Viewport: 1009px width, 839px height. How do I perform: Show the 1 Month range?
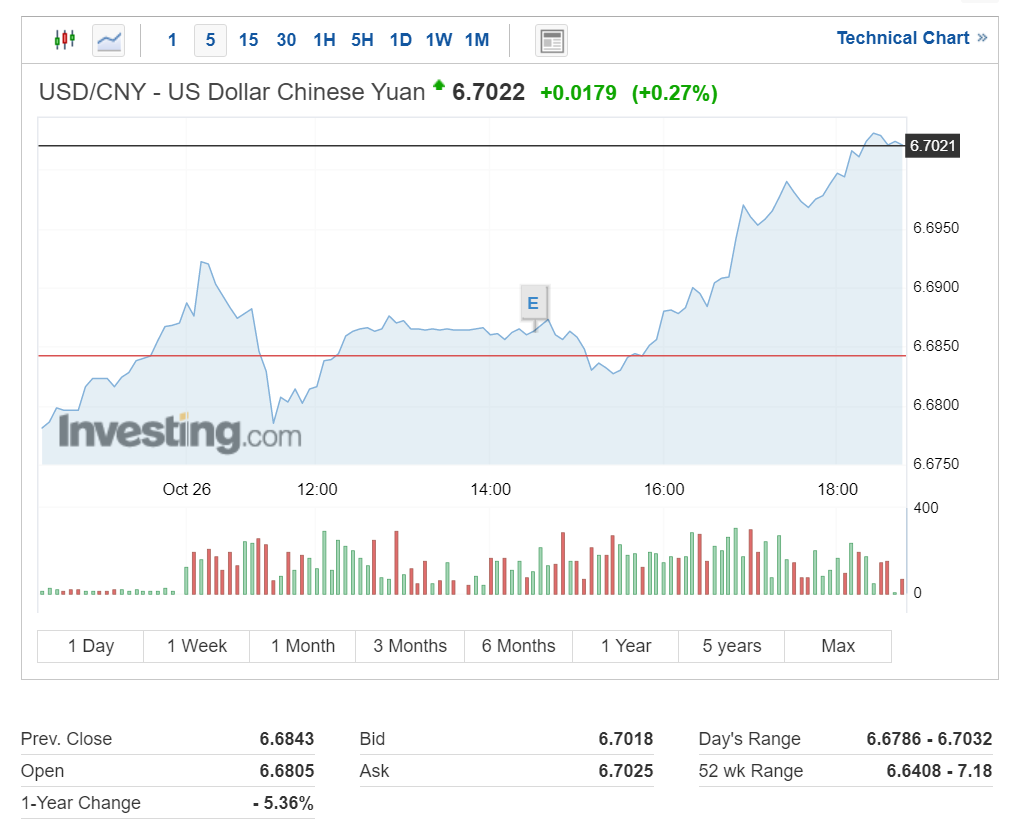[303, 646]
